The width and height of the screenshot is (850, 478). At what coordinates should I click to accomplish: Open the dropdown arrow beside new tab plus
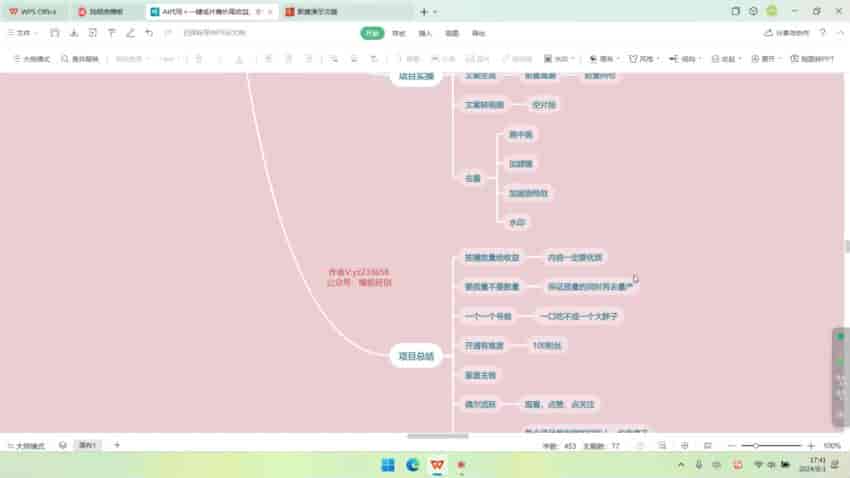435,11
